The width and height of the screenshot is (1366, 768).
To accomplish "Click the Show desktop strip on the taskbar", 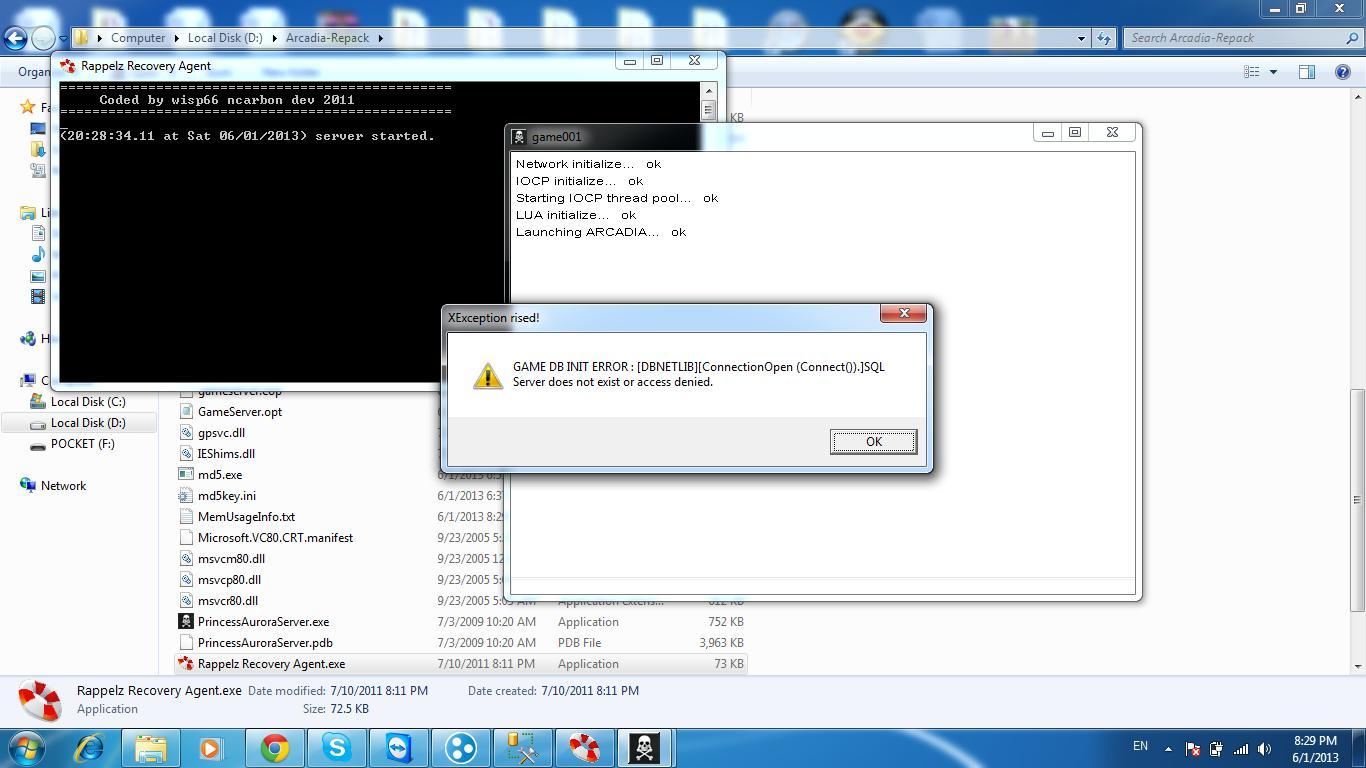I will 1359,748.
